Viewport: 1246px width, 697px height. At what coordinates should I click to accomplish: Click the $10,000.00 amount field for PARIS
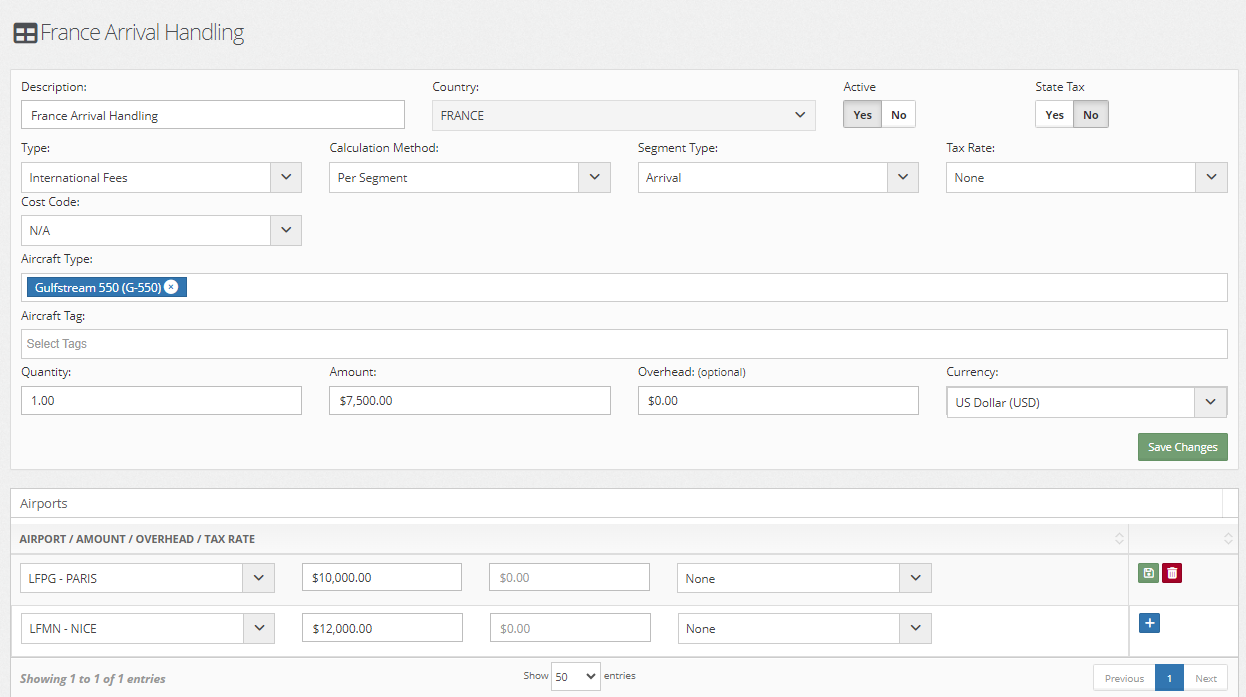point(382,578)
